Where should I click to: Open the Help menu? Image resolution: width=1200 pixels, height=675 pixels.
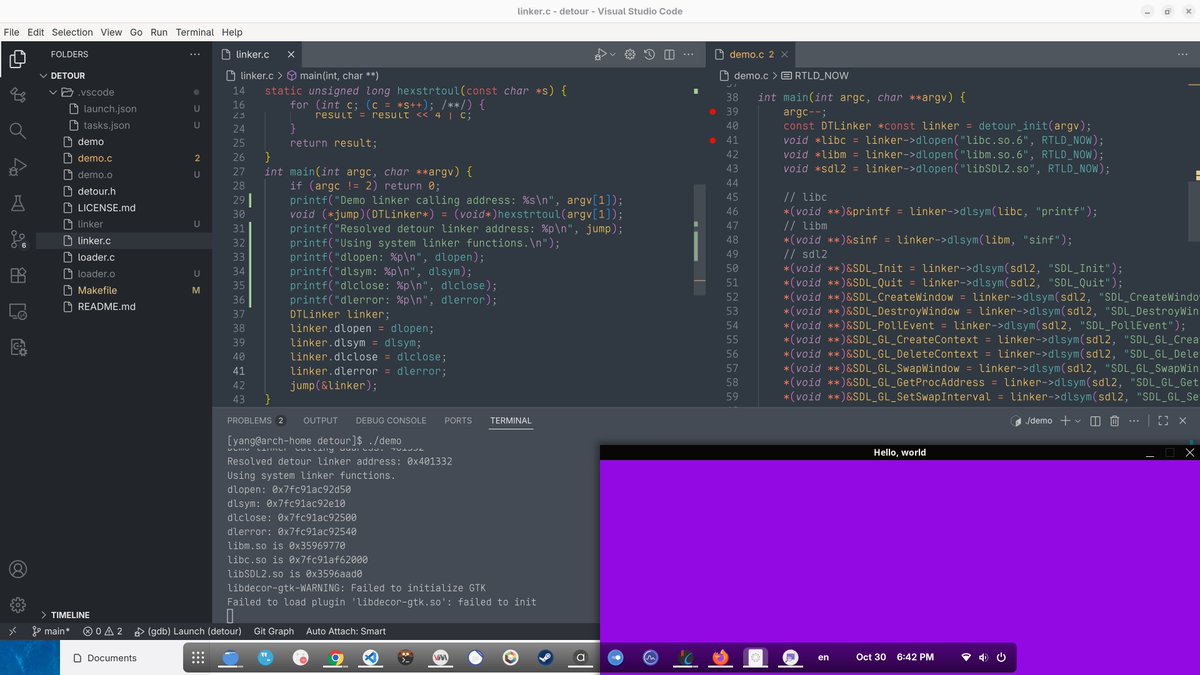point(232,32)
